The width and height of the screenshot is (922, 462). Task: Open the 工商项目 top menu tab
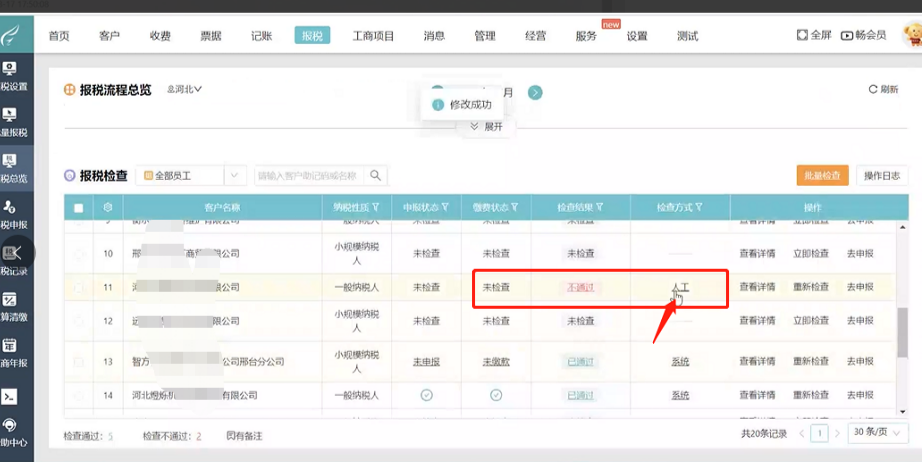pyautogui.click(x=374, y=36)
